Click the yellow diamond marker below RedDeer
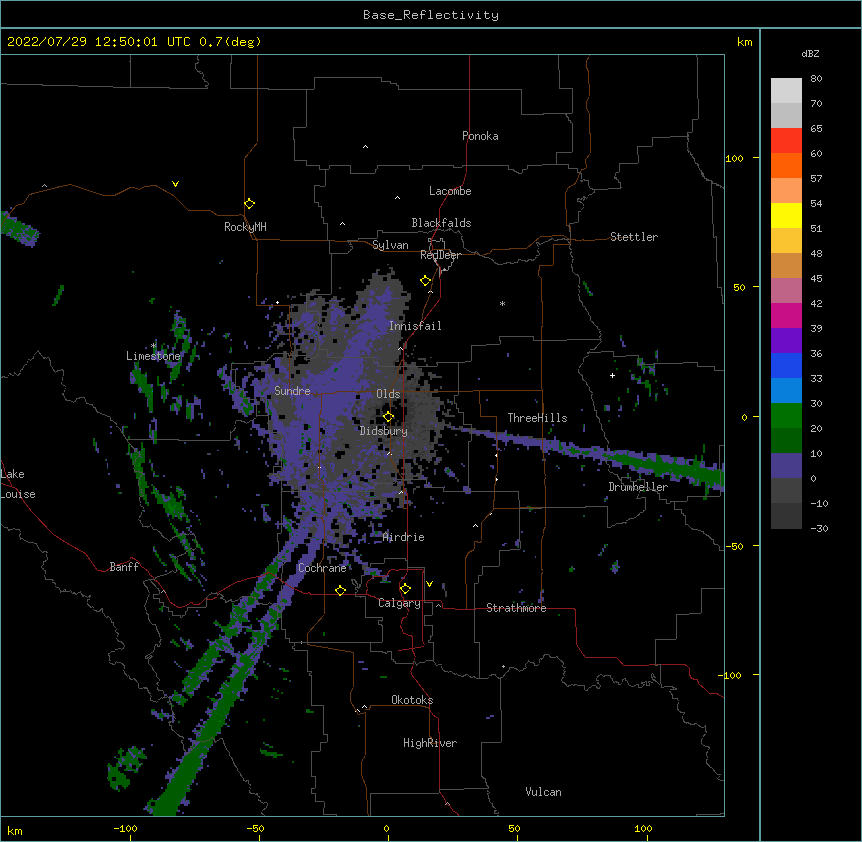Image resolution: width=862 pixels, height=842 pixels. pyautogui.click(x=426, y=281)
